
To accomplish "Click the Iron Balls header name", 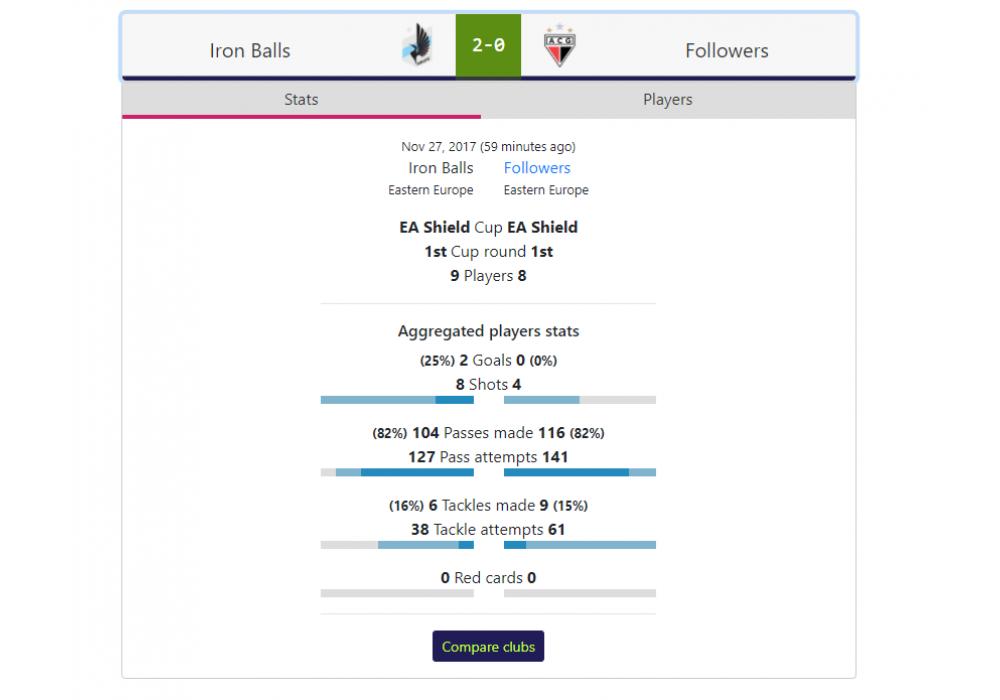I will 250,50.
